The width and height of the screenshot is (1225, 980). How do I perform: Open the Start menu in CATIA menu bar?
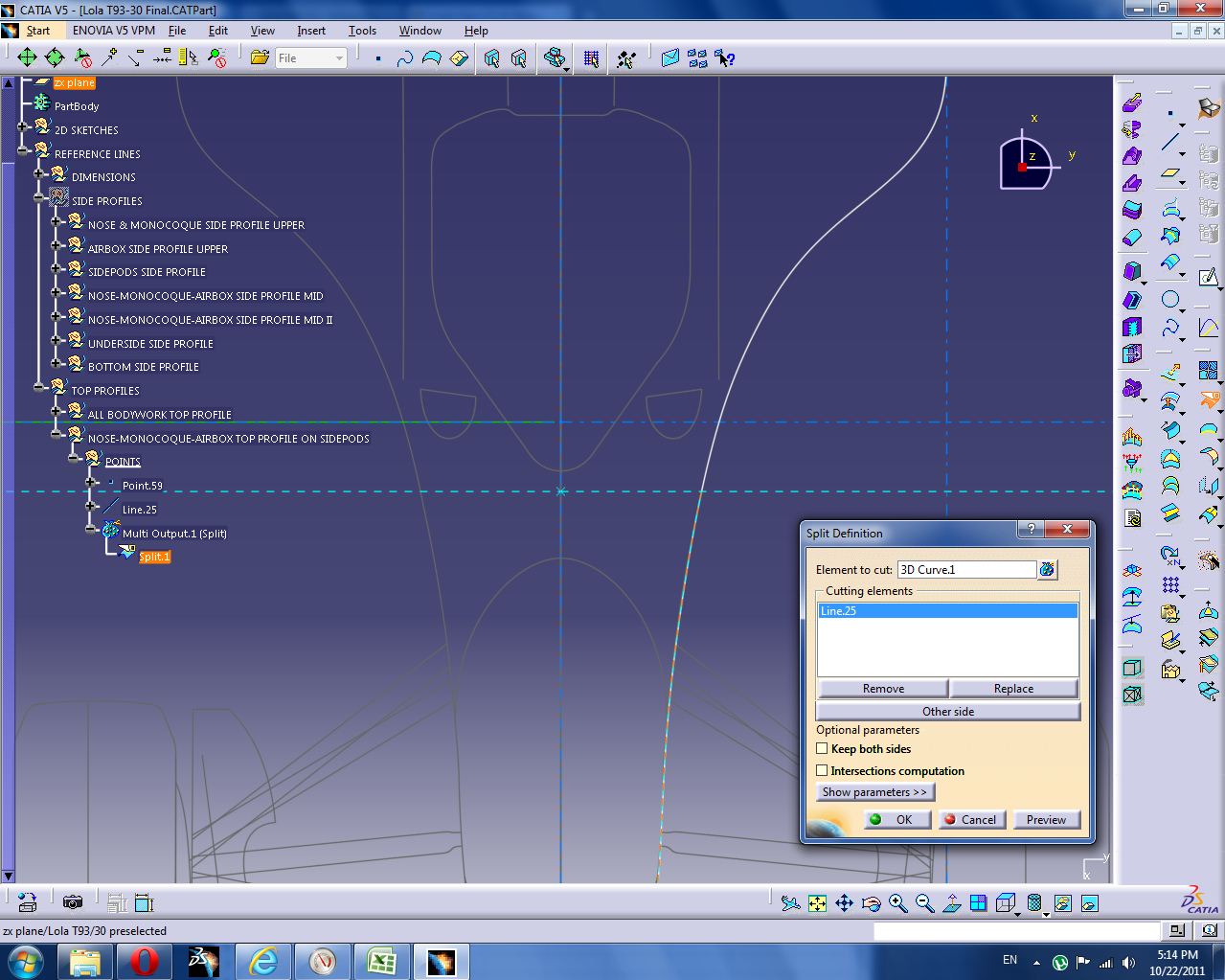click(38, 31)
